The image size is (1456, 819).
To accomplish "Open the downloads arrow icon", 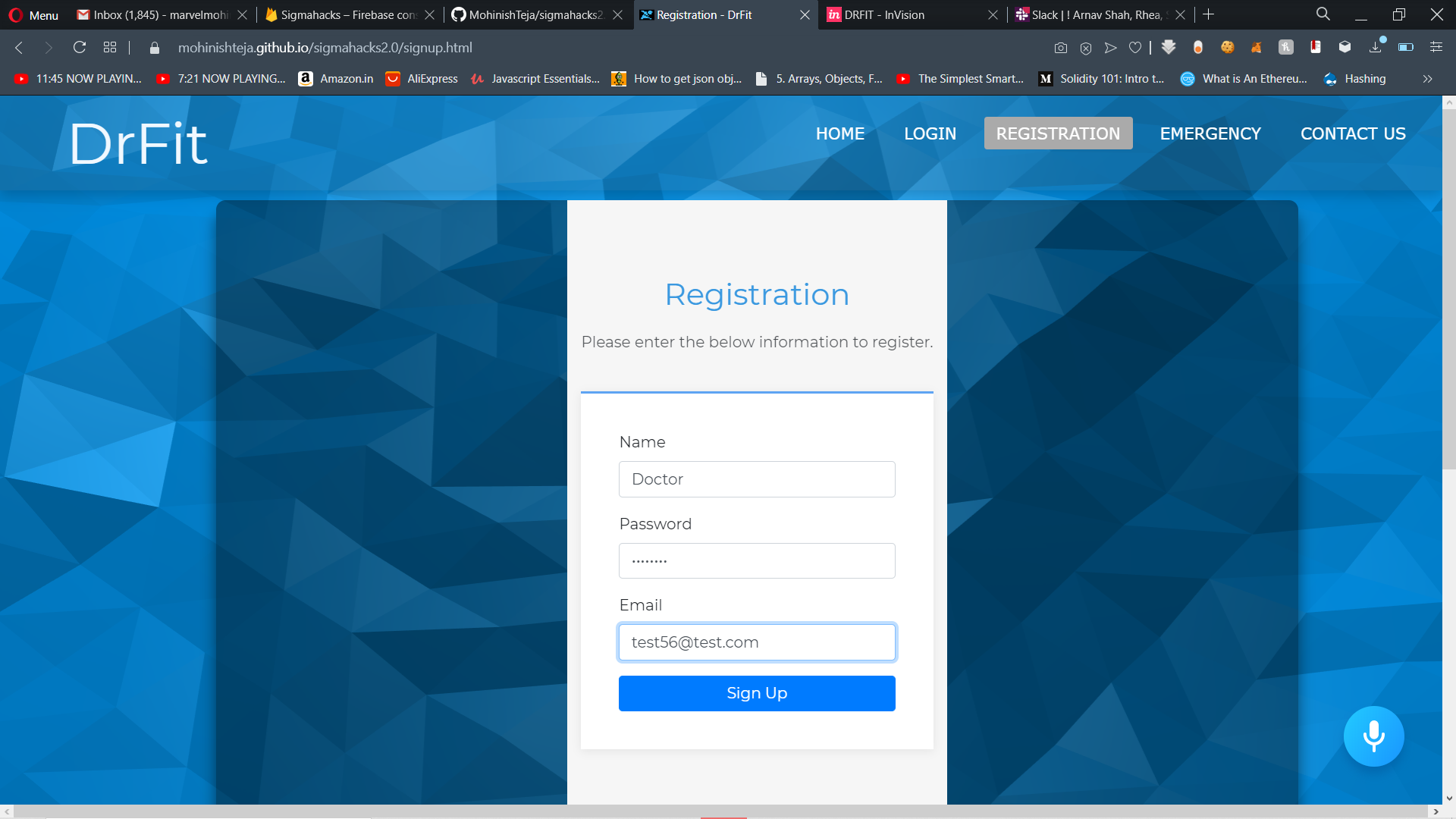I will click(1376, 48).
